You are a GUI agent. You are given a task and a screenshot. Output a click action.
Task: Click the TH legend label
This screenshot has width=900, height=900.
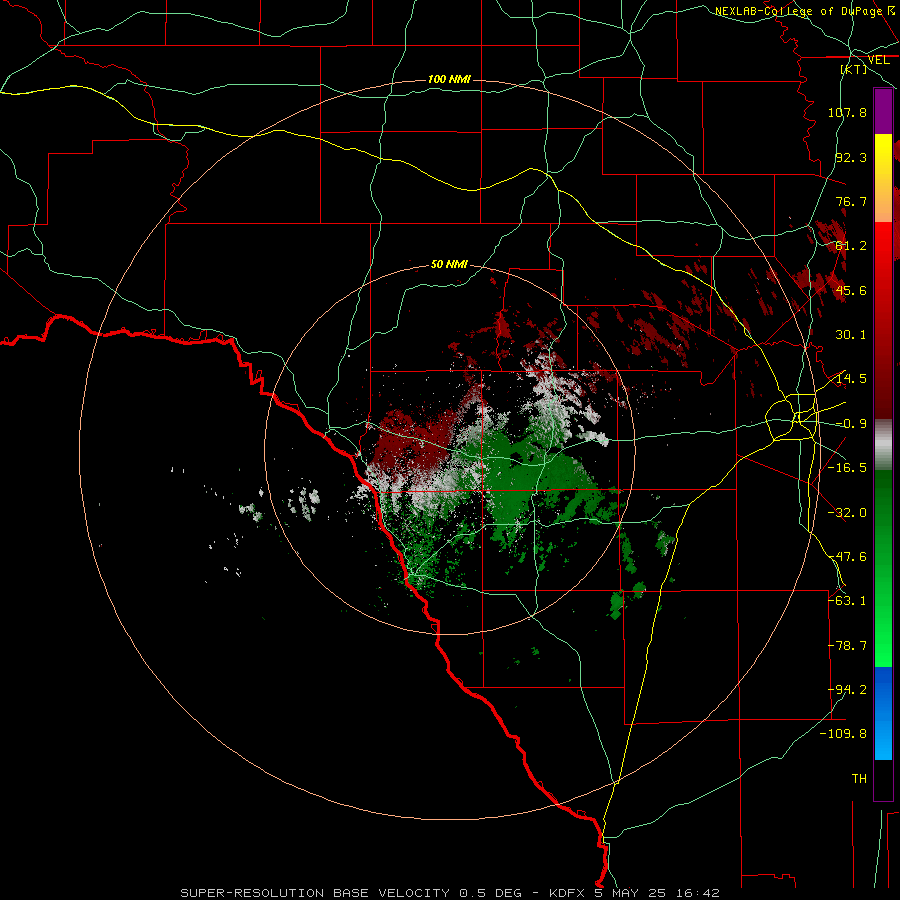(x=859, y=779)
